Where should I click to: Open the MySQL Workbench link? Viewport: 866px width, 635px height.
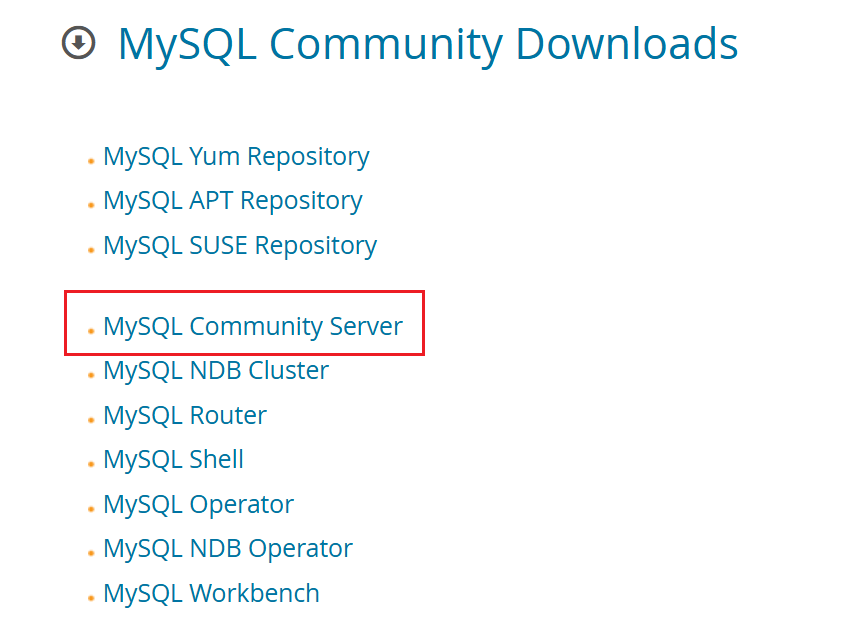click(211, 594)
